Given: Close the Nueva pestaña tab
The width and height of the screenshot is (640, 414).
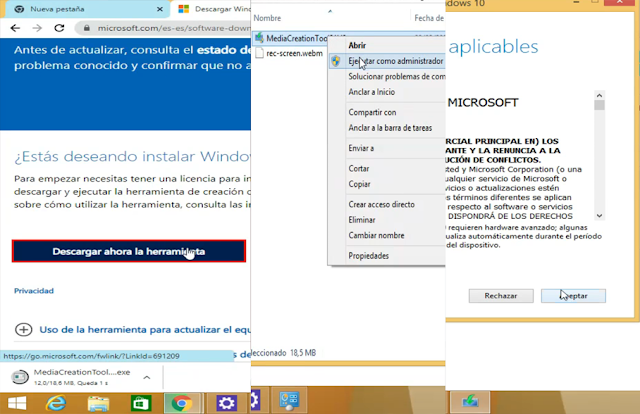Looking at the screenshot, I should point(160,9).
